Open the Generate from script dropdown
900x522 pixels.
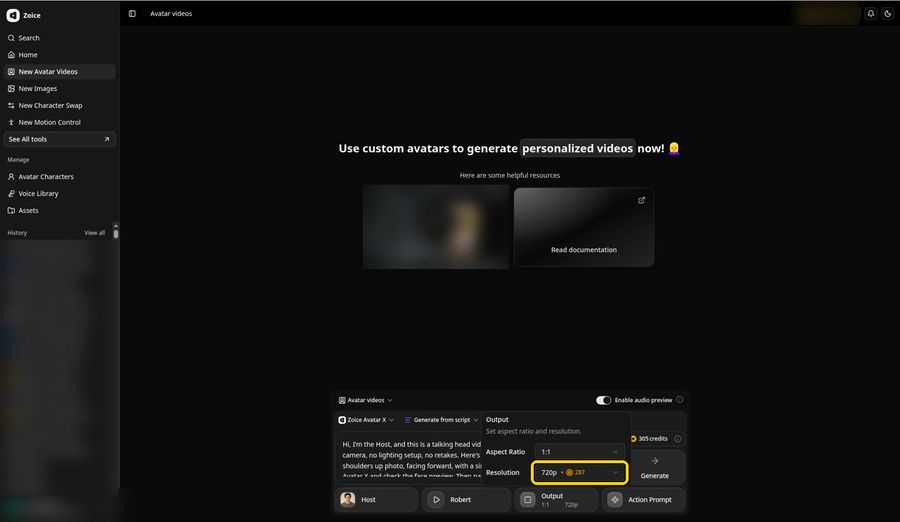[x=441, y=420]
